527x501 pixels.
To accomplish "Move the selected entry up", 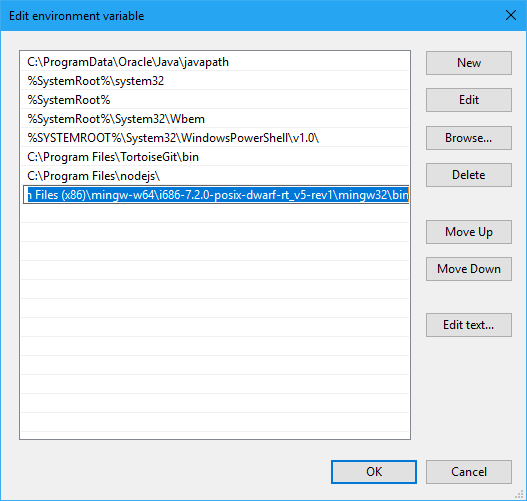I will (x=469, y=232).
